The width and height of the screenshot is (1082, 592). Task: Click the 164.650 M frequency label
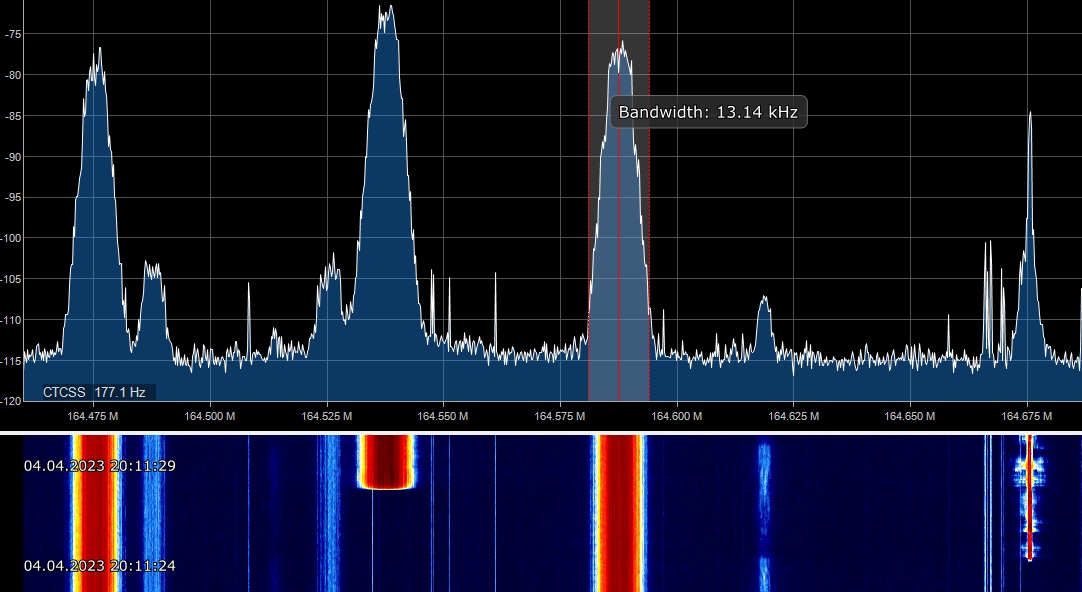[x=910, y=416]
